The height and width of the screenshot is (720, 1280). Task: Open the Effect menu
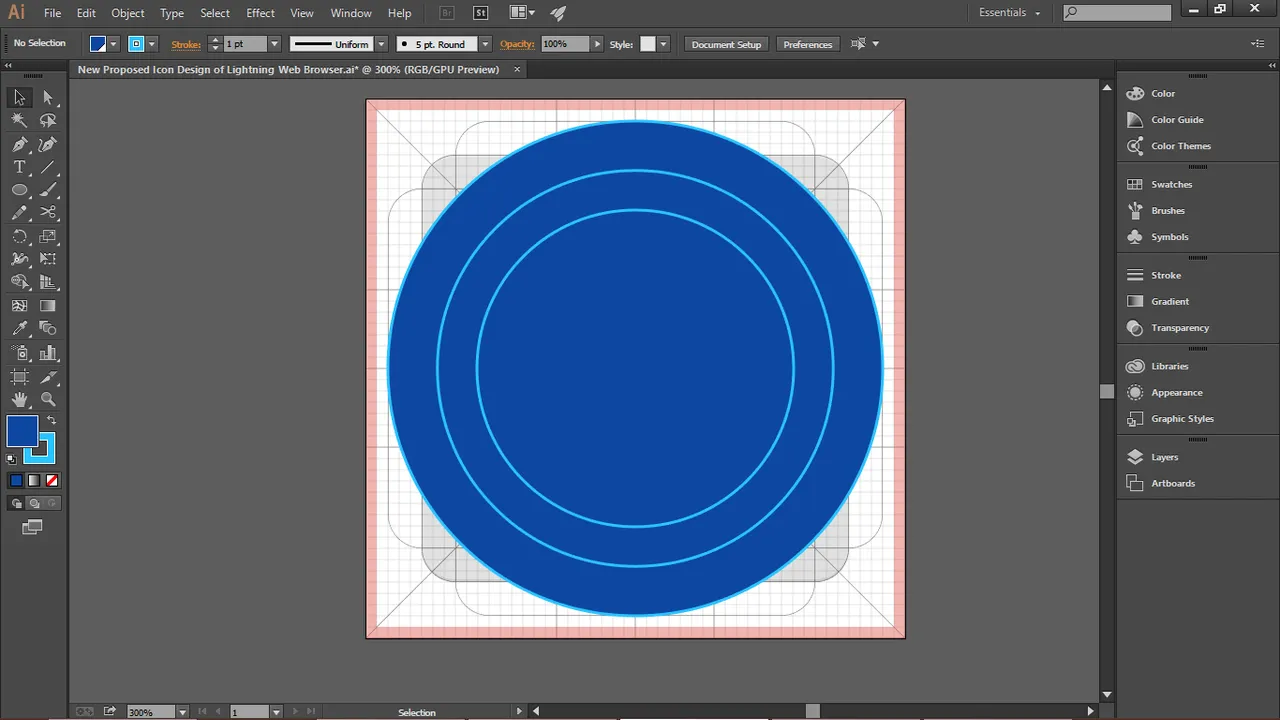tap(260, 13)
